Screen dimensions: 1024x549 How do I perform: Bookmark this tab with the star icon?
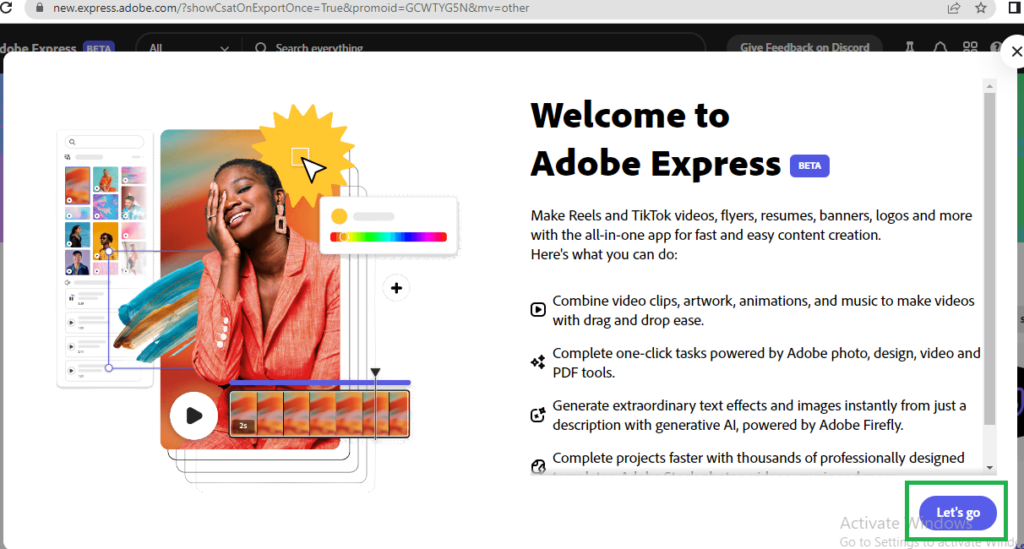(981, 8)
